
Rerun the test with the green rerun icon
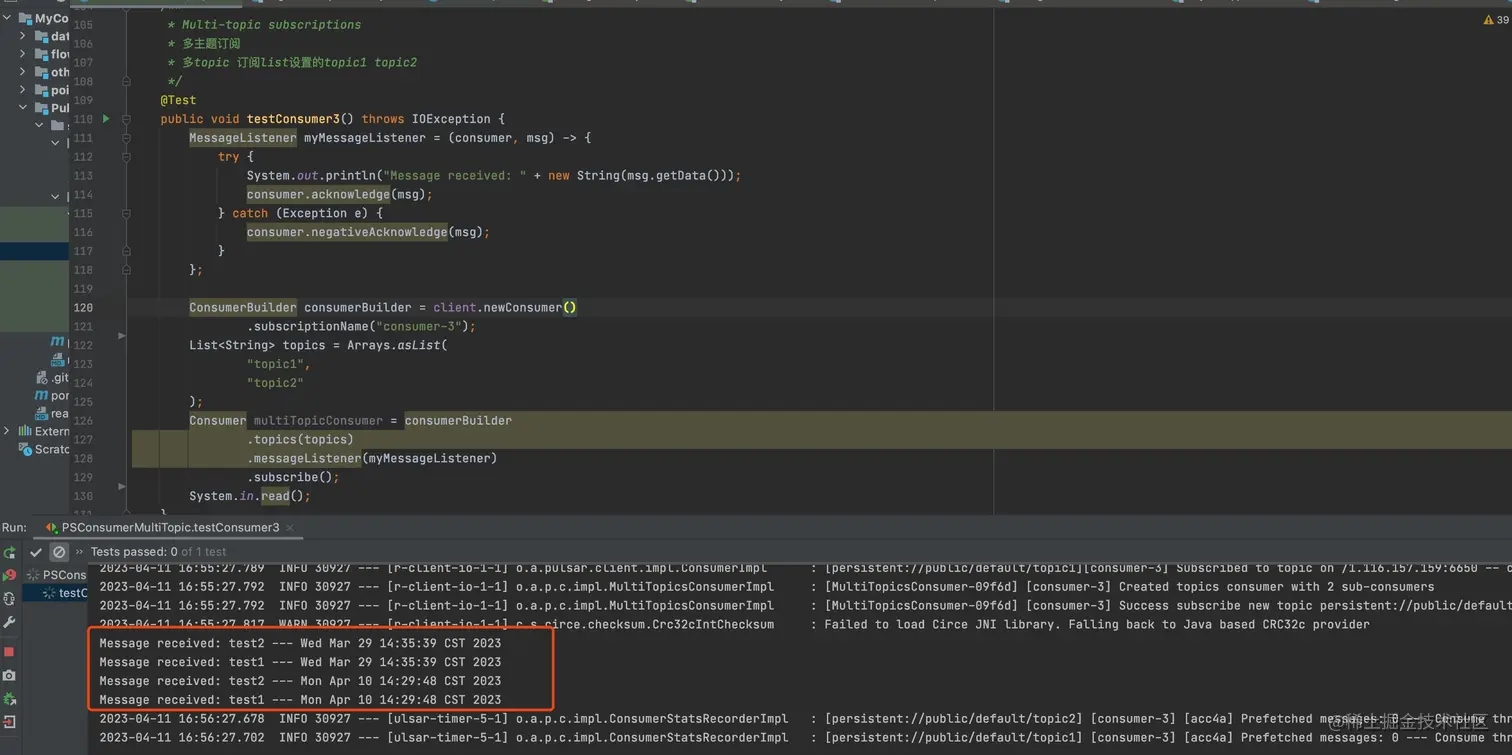tap(9, 552)
